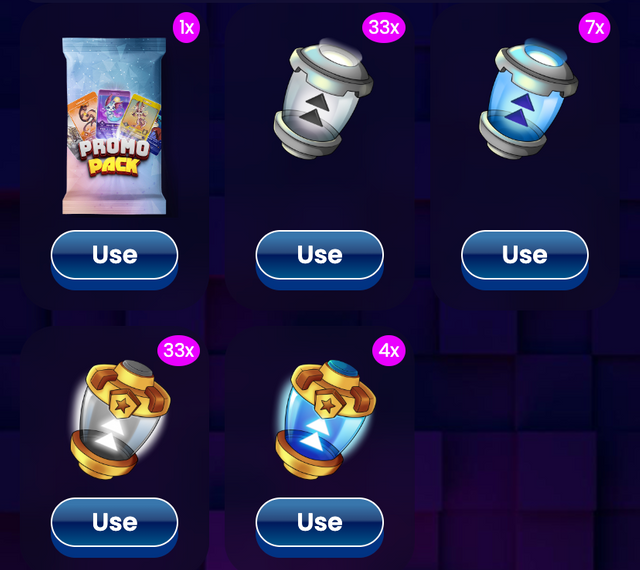This screenshot has width=640, height=570.
Task: Click the 1x badge on Promo Pack
Action: [187, 27]
